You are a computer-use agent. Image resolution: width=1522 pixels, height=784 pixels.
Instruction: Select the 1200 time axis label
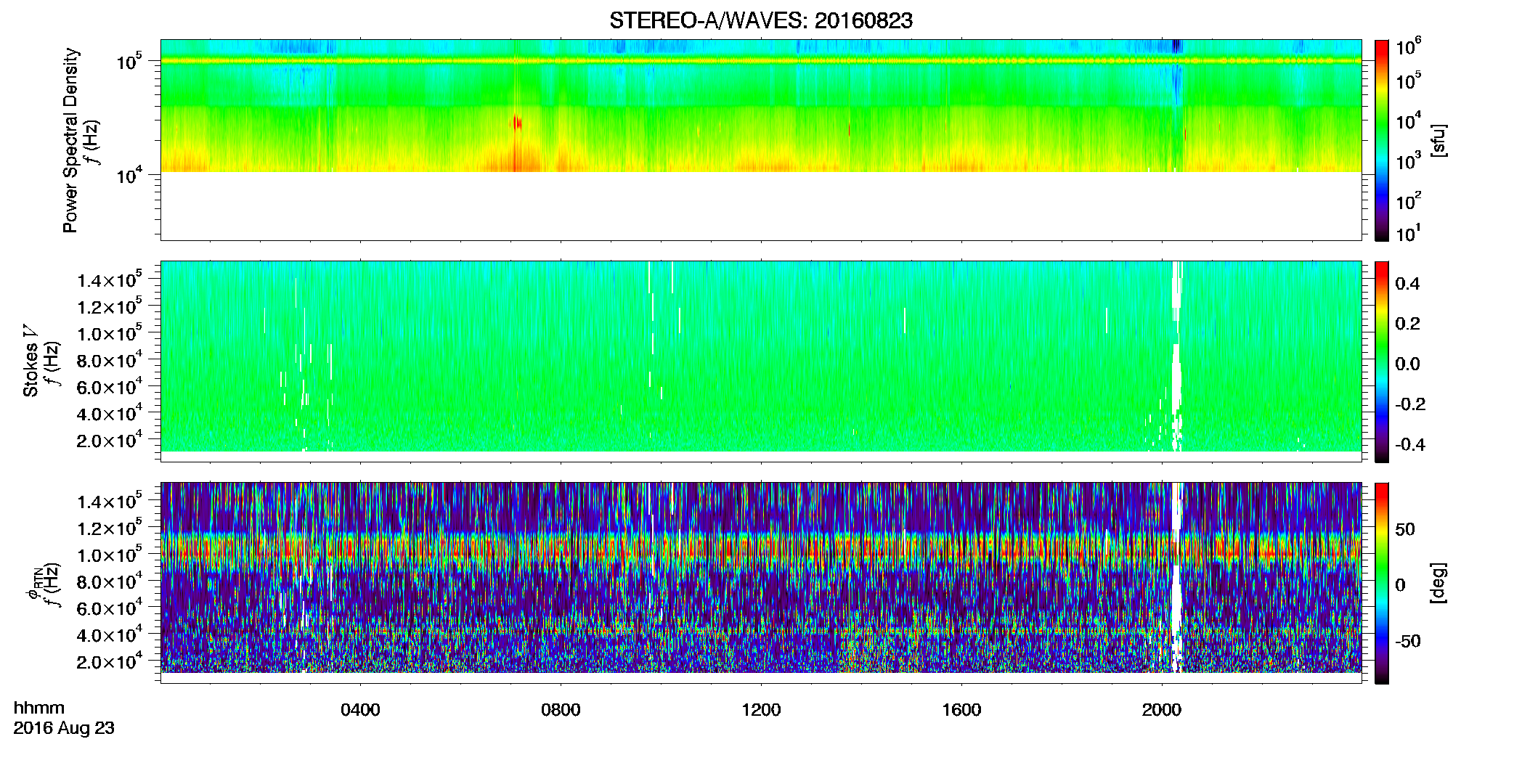tap(761, 710)
